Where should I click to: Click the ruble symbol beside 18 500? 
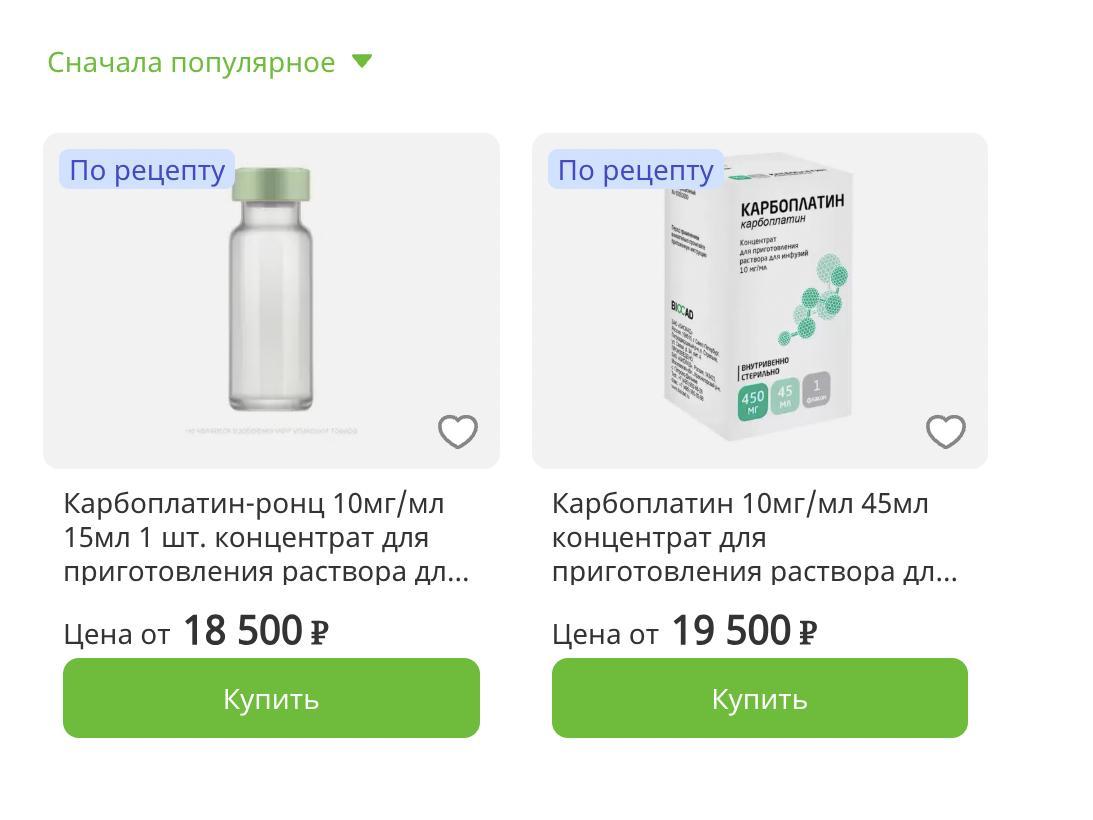click(x=319, y=633)
